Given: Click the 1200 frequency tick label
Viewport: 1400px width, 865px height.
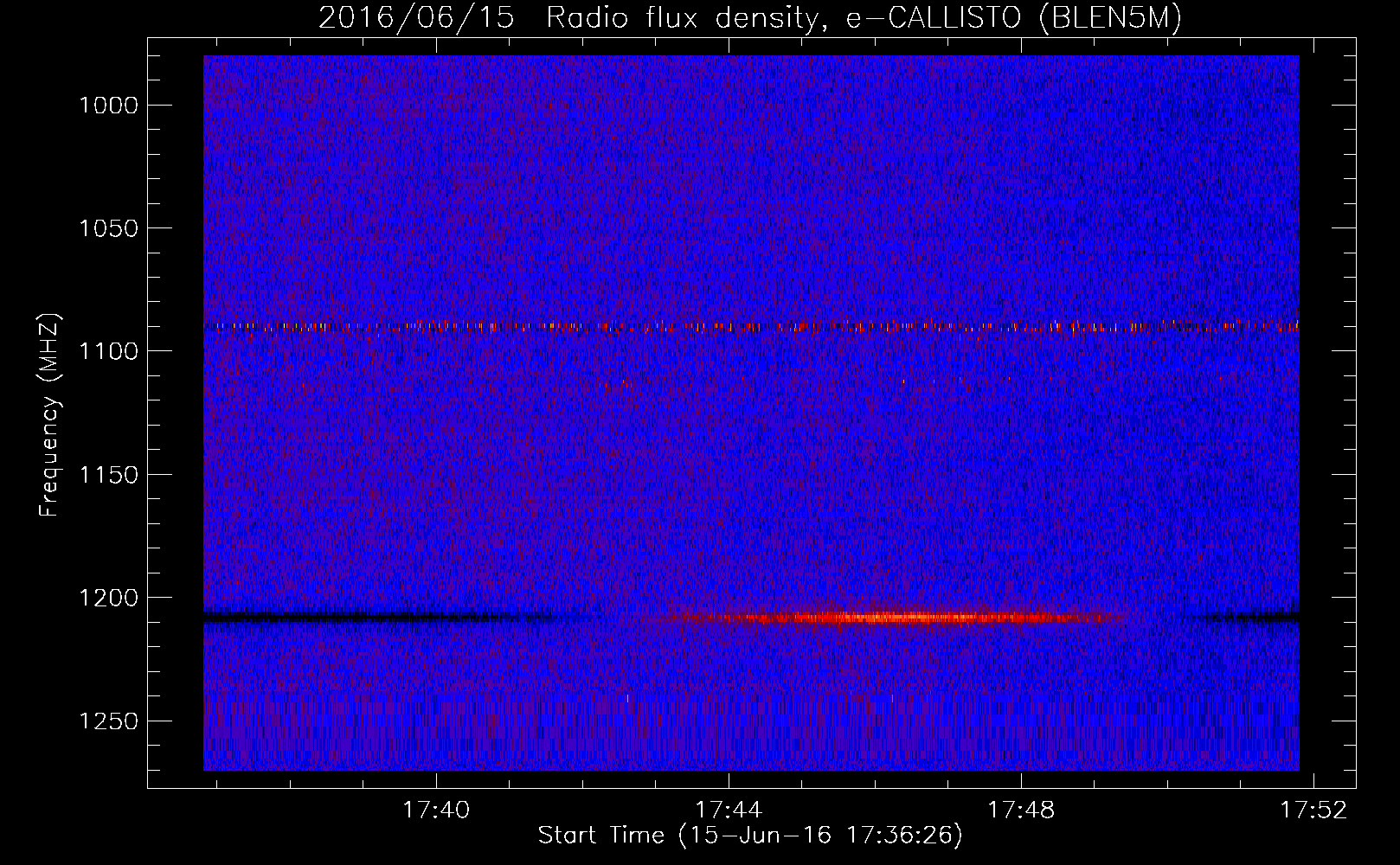Looking at the screenshot, I should (108, 598).
